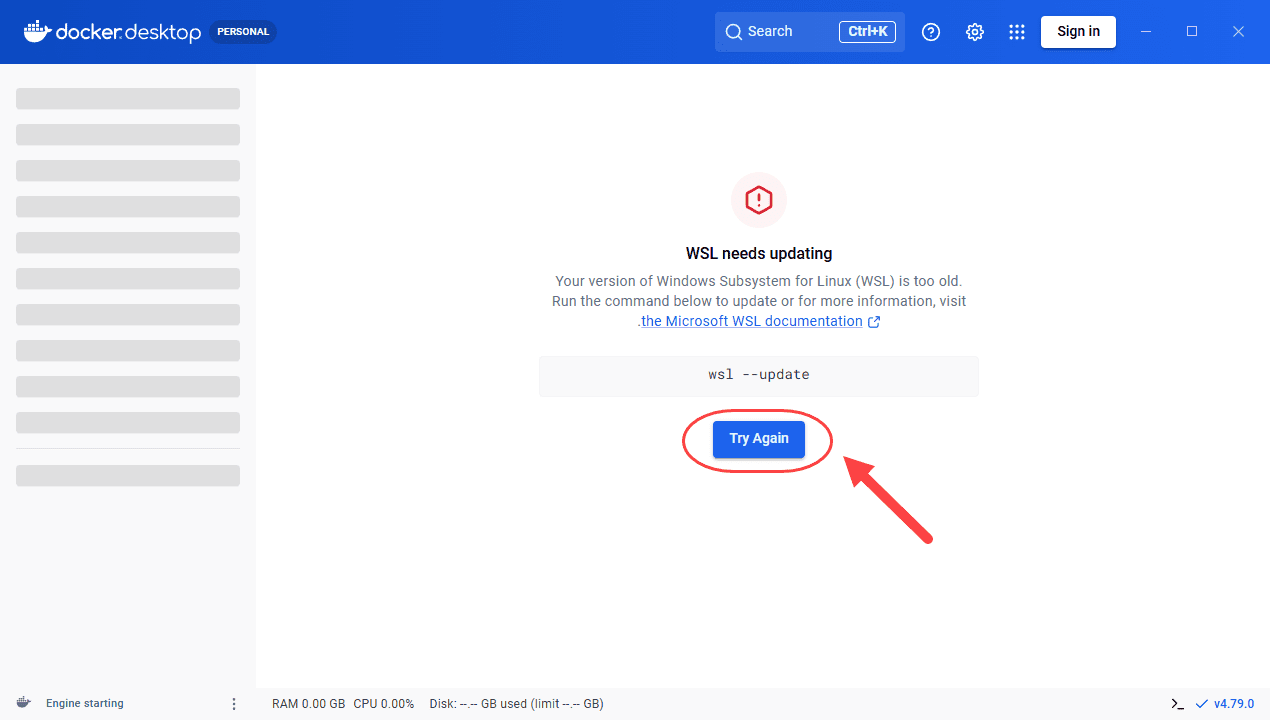Click the red warning hexagon icon
Image resolution: width=1270 pixels, height=720 pixels.
pyautogui.click(x=759, y=200)
